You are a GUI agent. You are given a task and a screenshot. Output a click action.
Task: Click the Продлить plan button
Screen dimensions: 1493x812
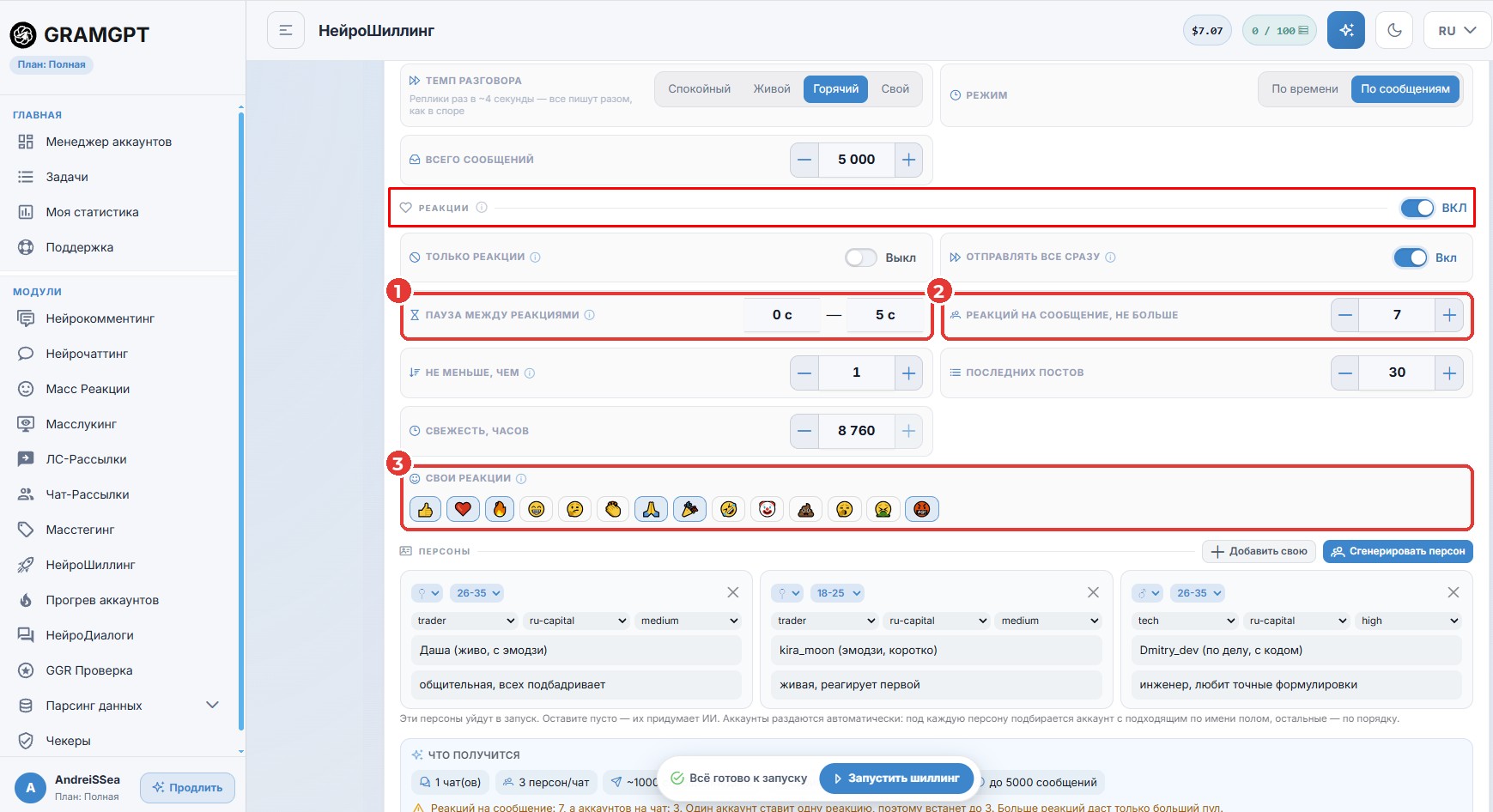click(x=187, y=787)
